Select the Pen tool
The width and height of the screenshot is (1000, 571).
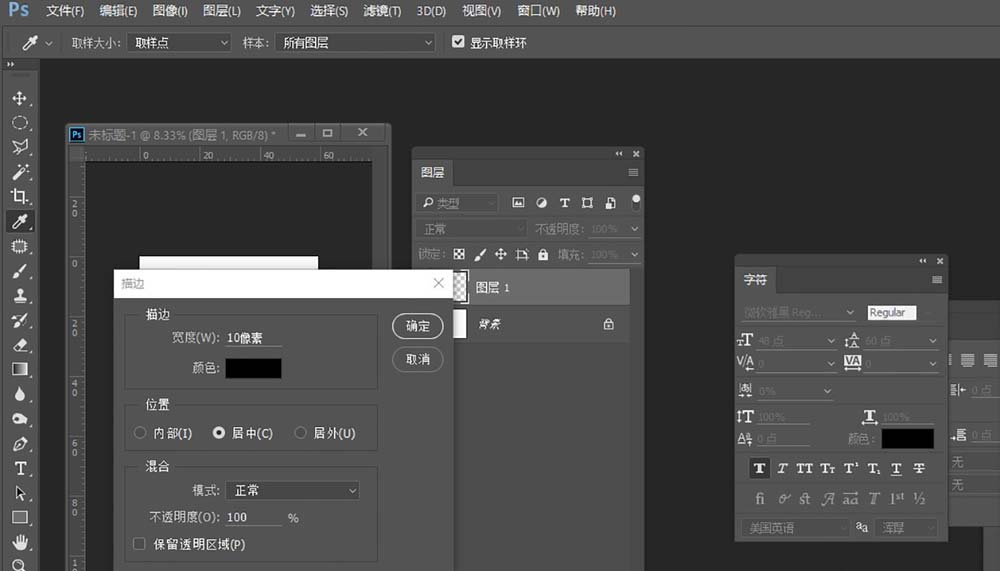tap(20, 444)
